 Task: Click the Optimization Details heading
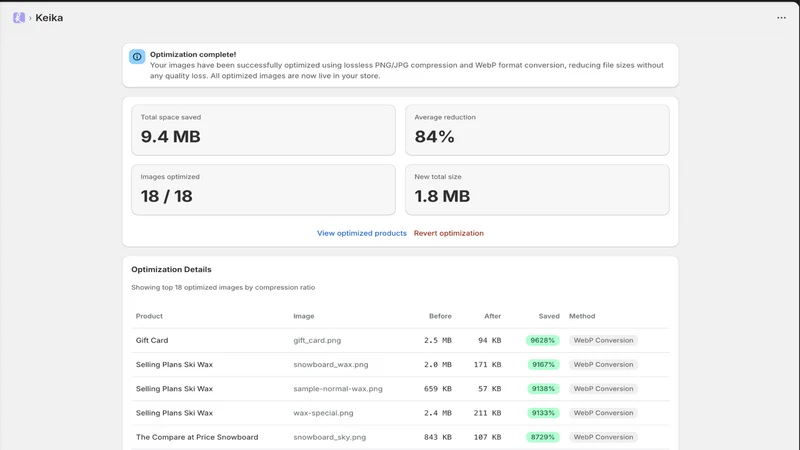click(171, 269)
